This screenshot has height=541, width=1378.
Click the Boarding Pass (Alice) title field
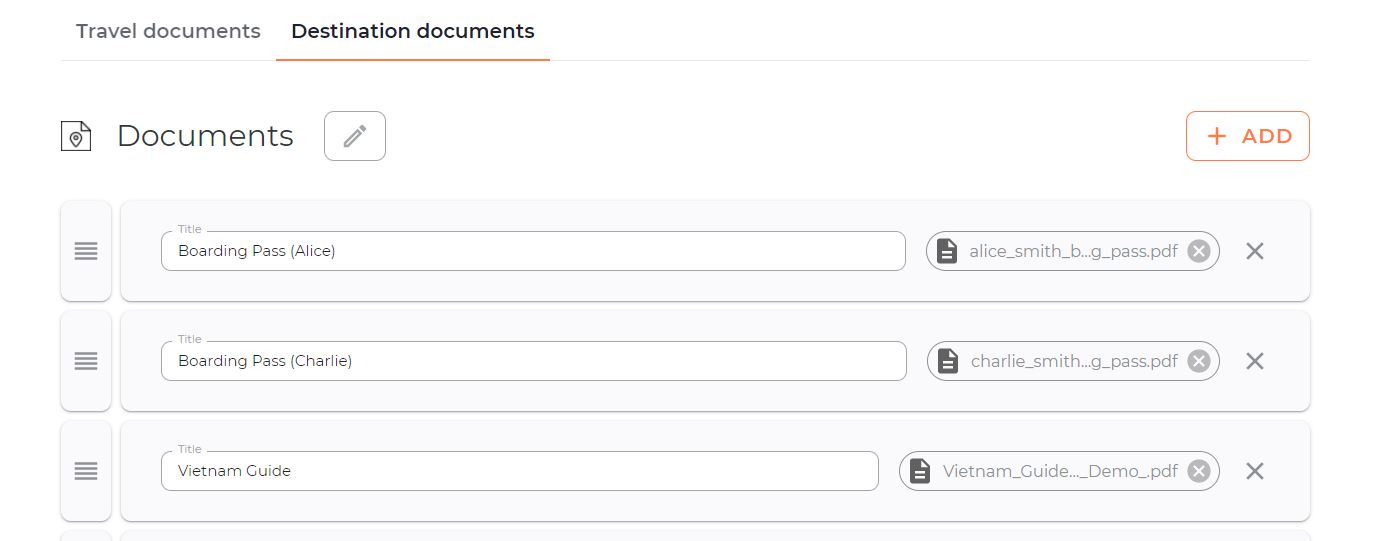pyautogui.click(x=533, y=251)
